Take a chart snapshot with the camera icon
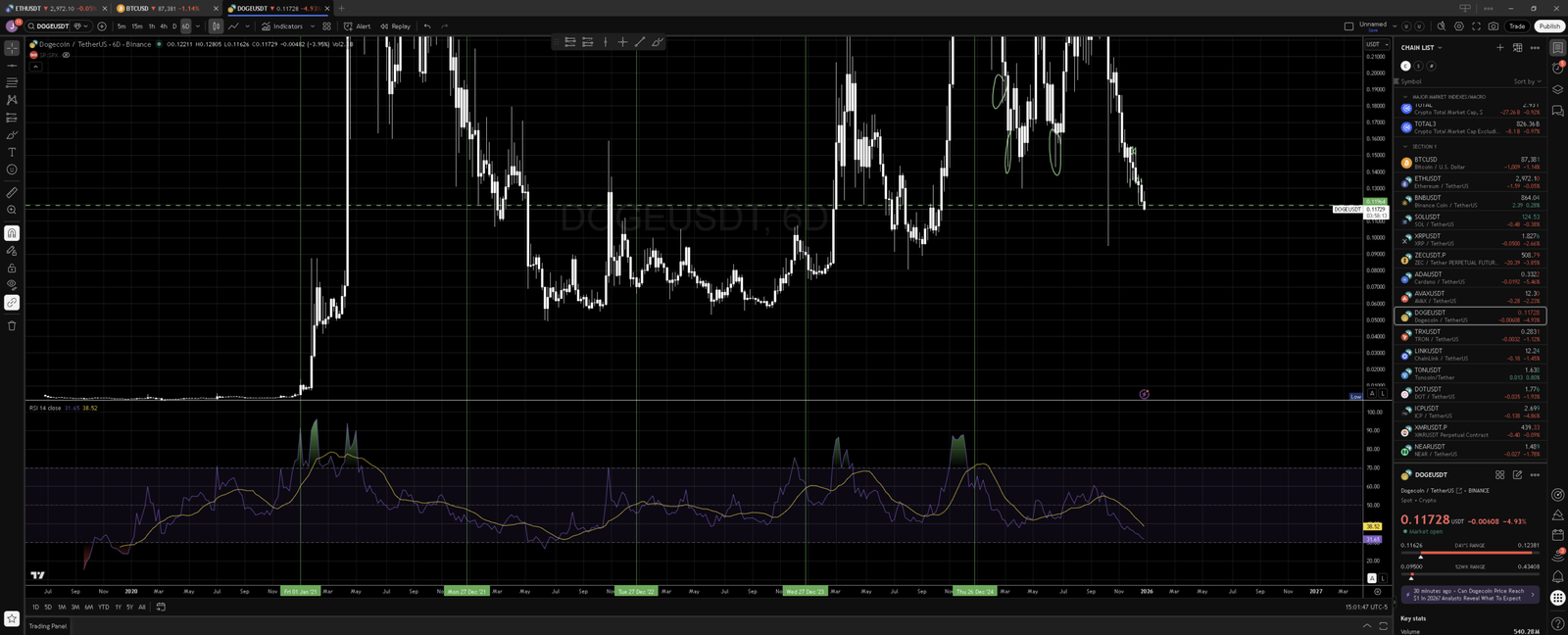This screenshot has width=1568, height=635. 1493,26
